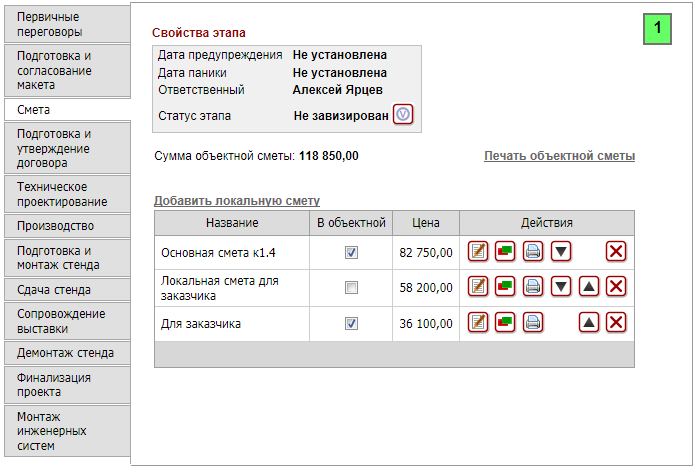Print the 'Основная смета к1.4' estimate
Viewport: 697px width, 468px height.
[x=533, y=252]
